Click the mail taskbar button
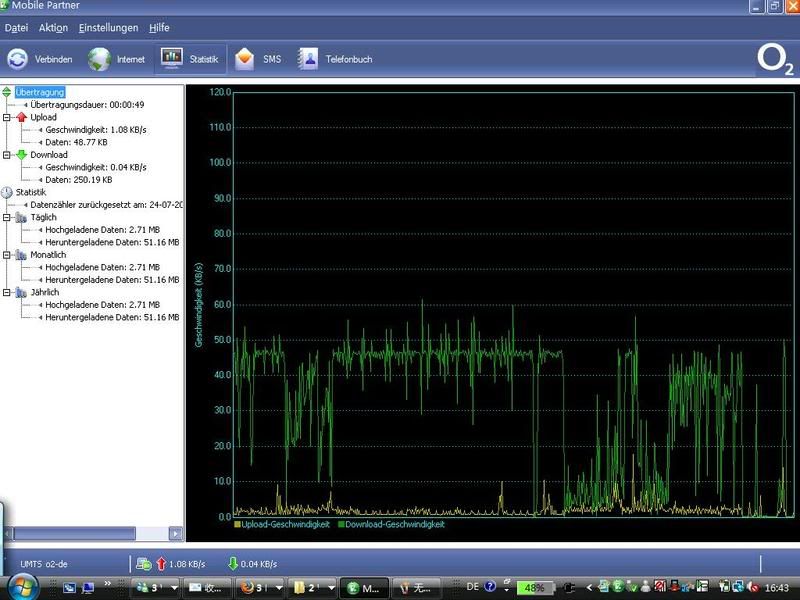Viewport: 800px width, 600px height. point(206,588)
